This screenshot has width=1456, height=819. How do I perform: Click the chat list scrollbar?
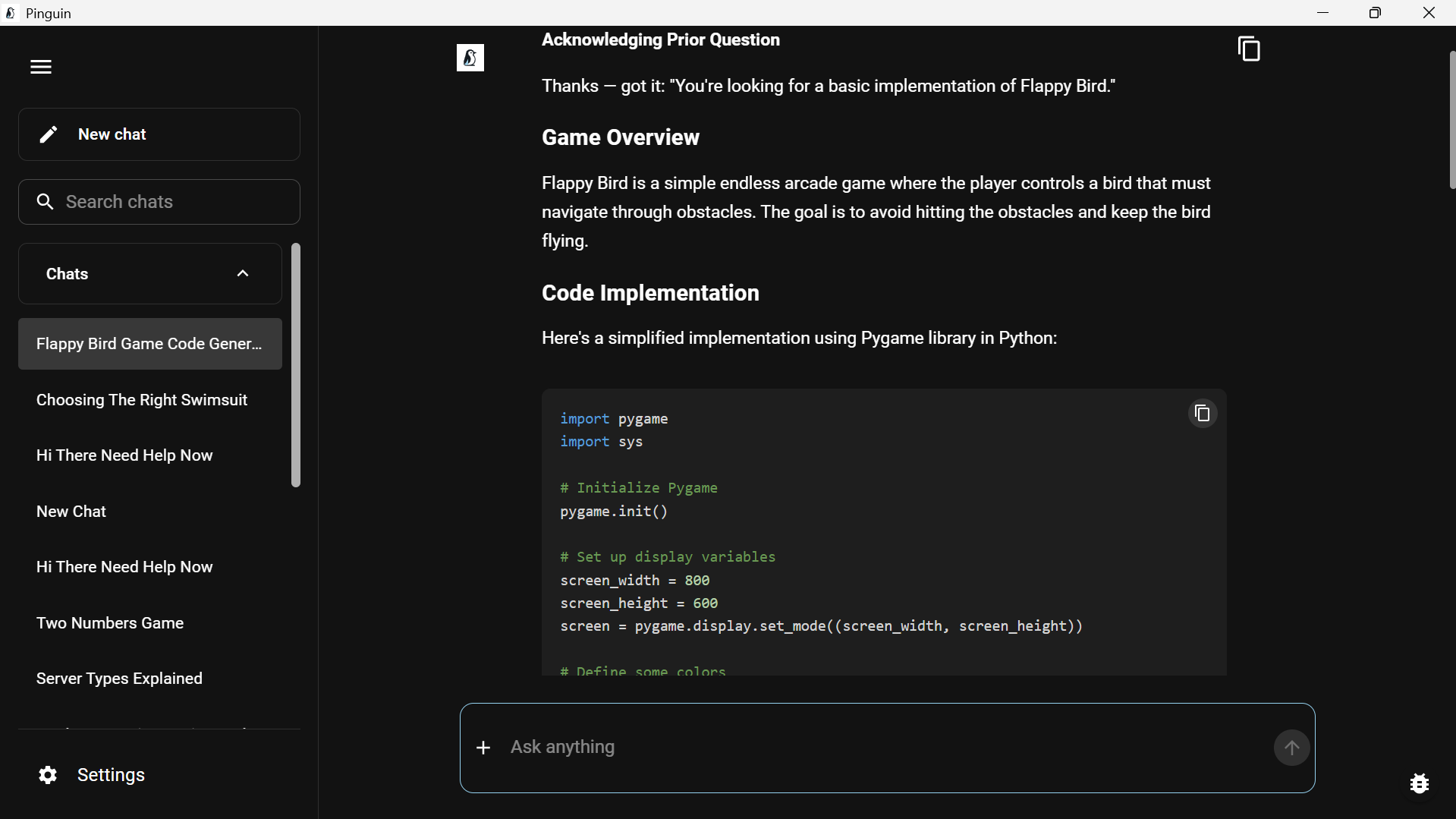point(296,364)
